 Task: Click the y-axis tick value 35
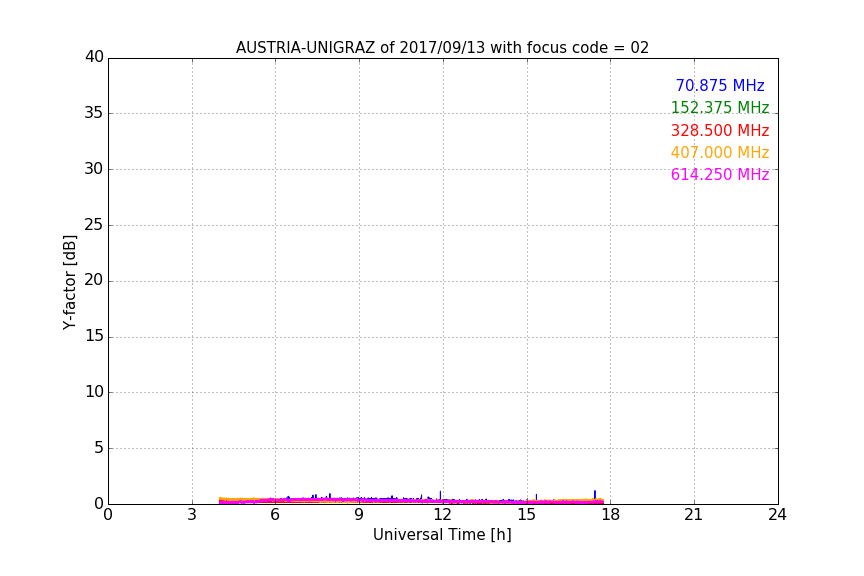[x=94, y=113]
